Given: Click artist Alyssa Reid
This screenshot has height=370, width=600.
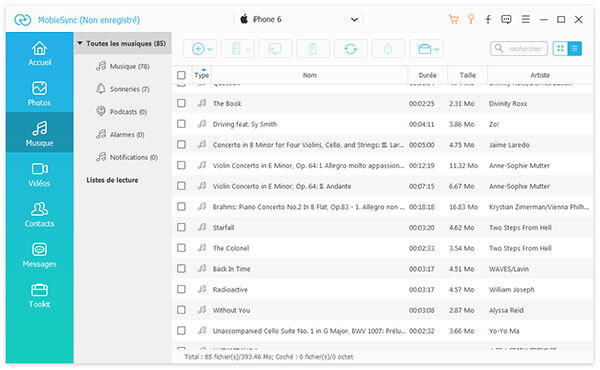Looking at the screenshot, I should pyautogui.click(x=506, y=310).
